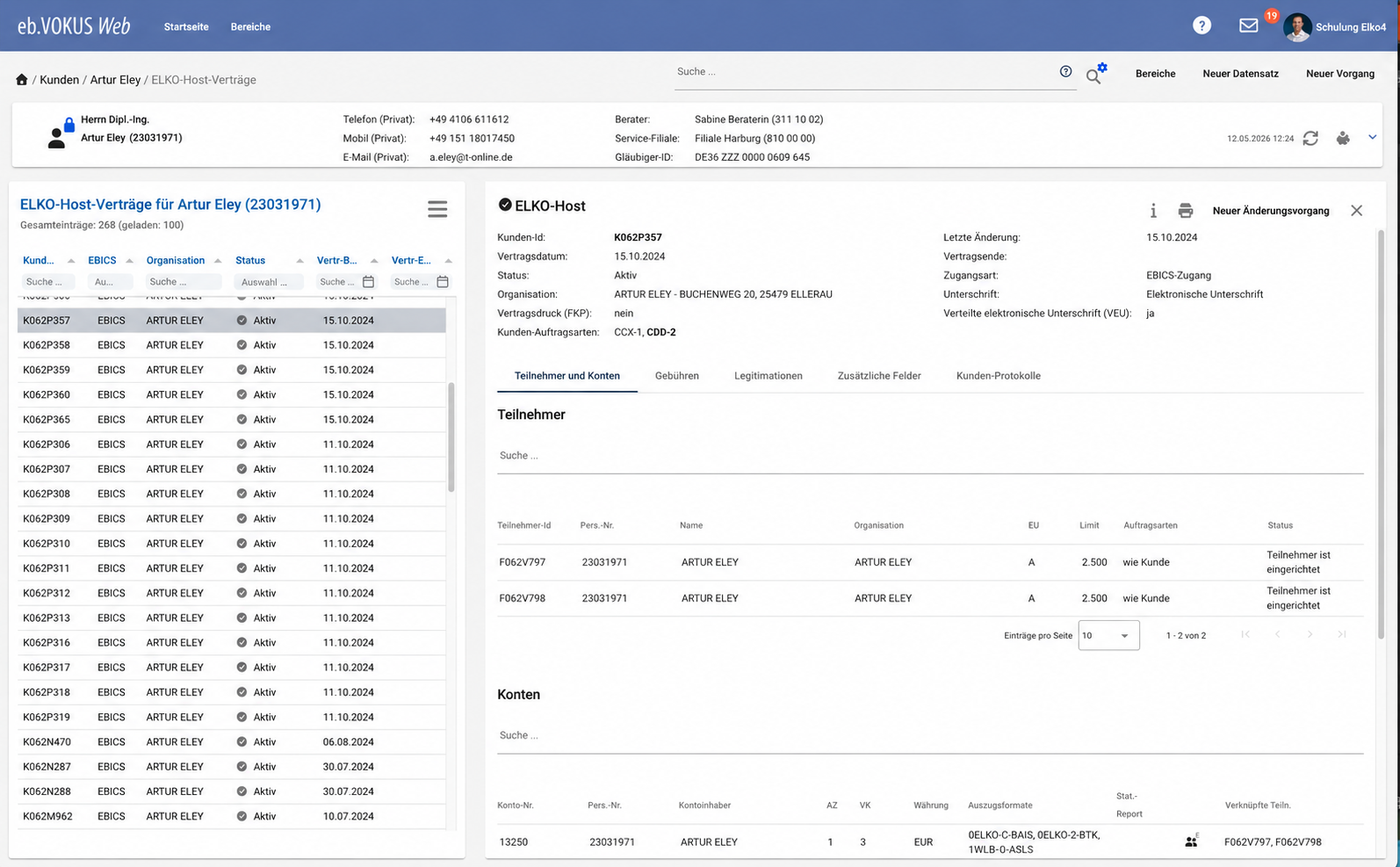1400x867 pixels.
Task: Open calendar picker for Vertr-E filter
Action: click(x=443, y=282)
